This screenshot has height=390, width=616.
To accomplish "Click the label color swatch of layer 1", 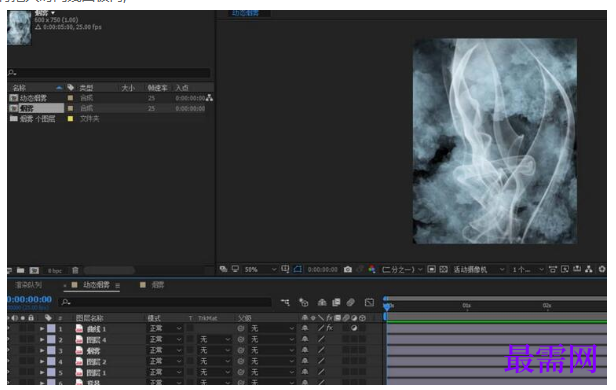I will tap(51, 328).
